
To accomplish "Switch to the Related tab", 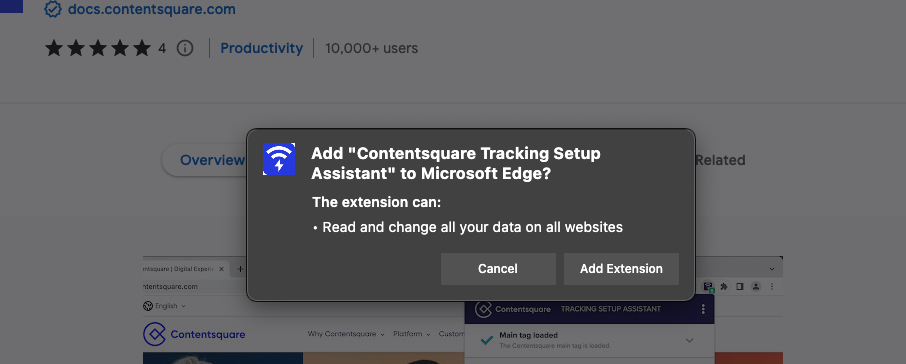I will coord(720,160).
